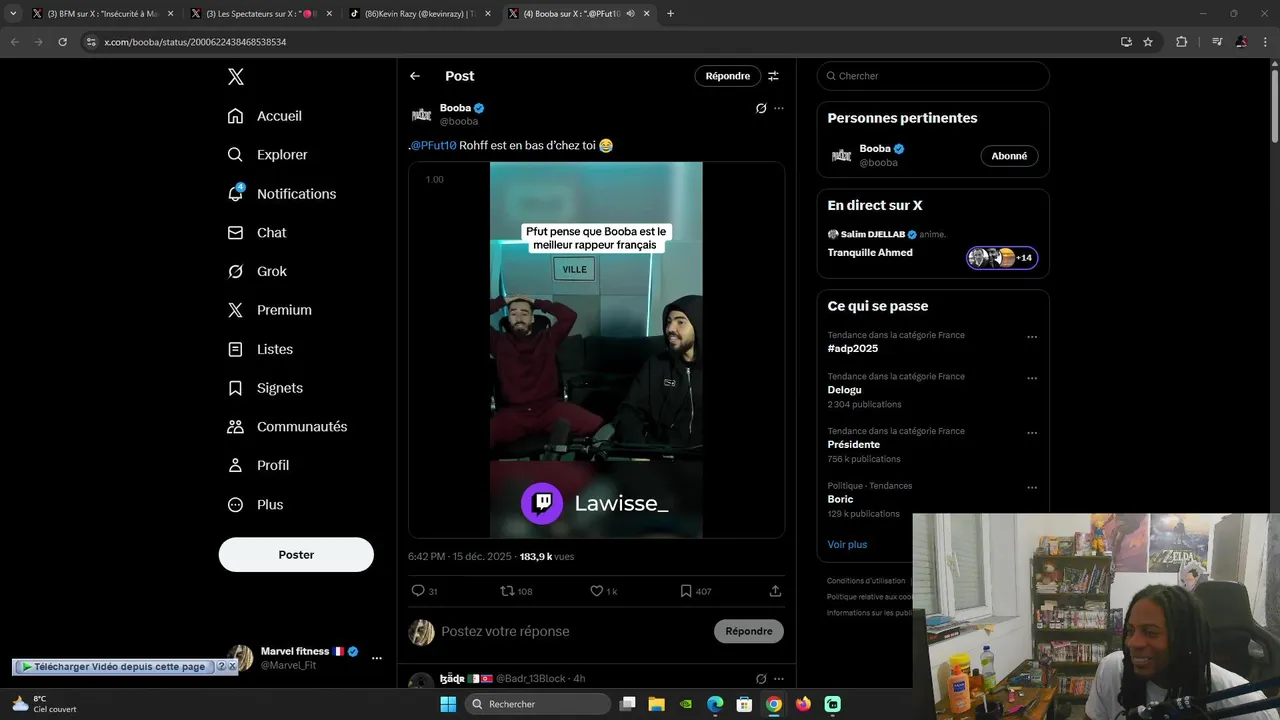Click Télécharger Vidéo depuis cette page

point(113,667)
